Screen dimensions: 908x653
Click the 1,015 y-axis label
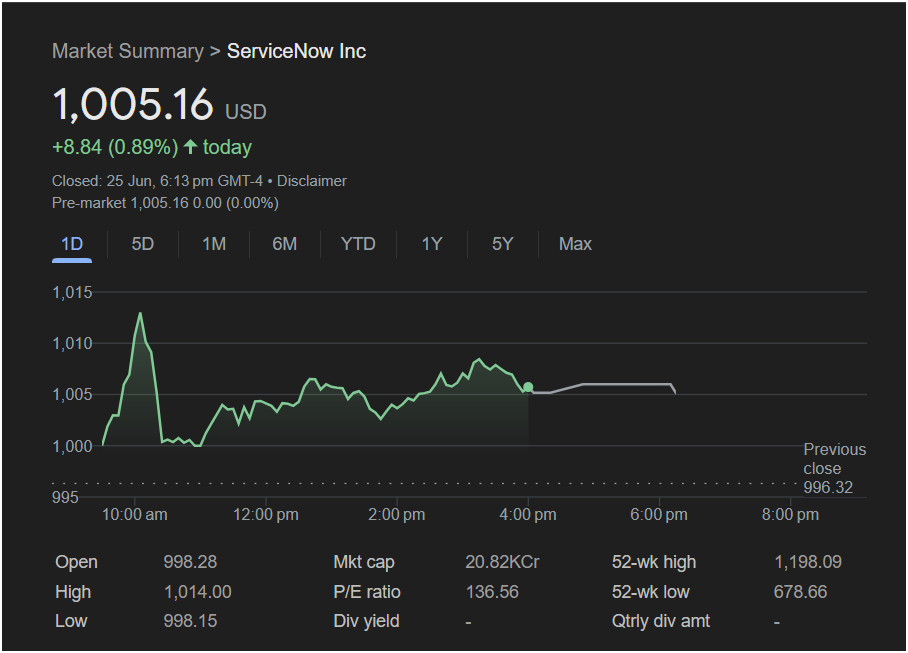point(72,292)
